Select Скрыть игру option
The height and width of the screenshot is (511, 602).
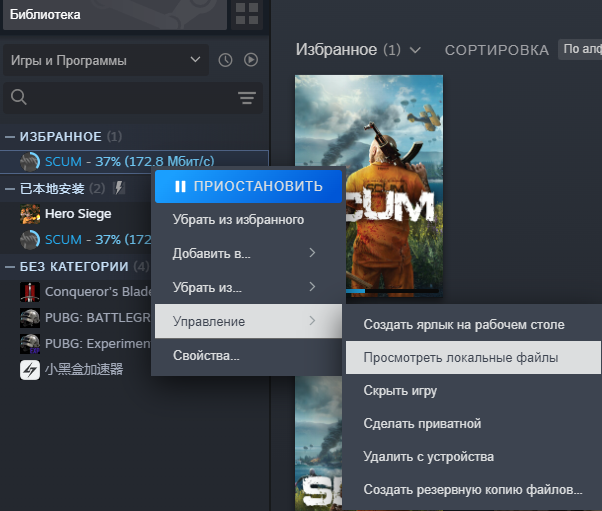point(473,390)
